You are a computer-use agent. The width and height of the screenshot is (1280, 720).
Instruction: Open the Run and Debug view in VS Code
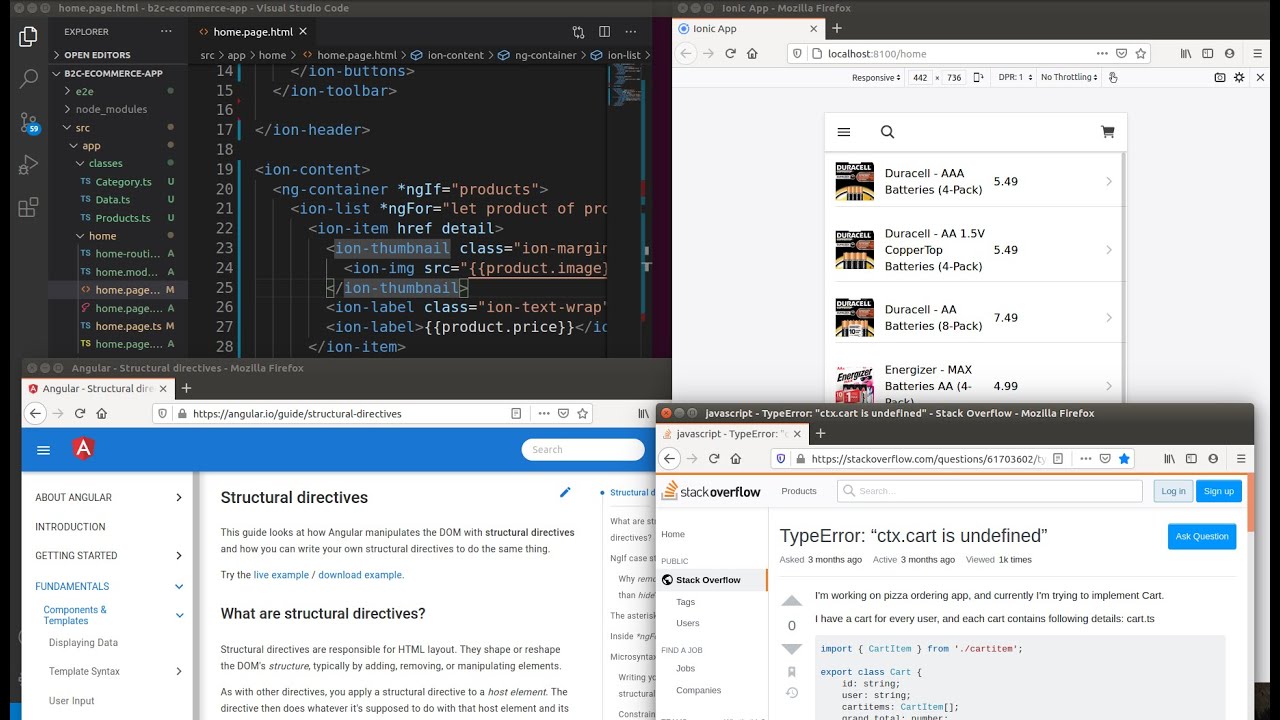[x=28, y=164]
